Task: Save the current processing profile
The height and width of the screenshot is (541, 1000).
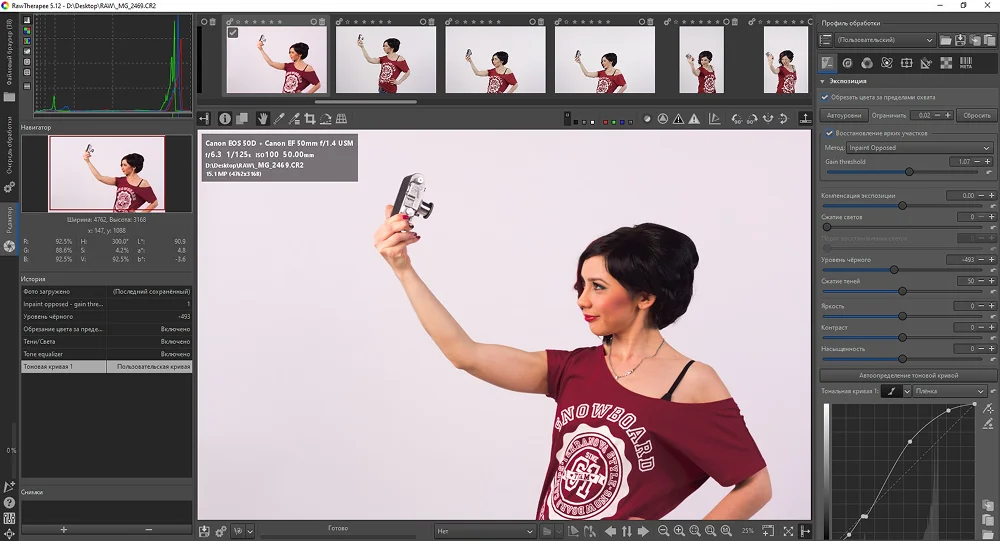Action: (x=960, y=40)
